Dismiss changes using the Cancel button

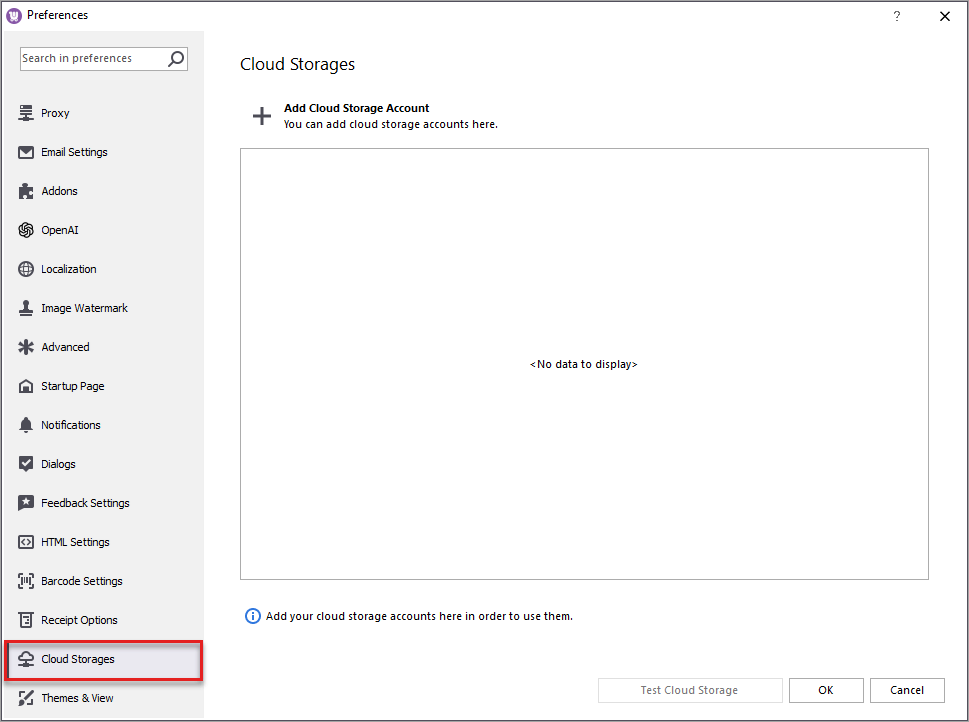coord(906,690)
